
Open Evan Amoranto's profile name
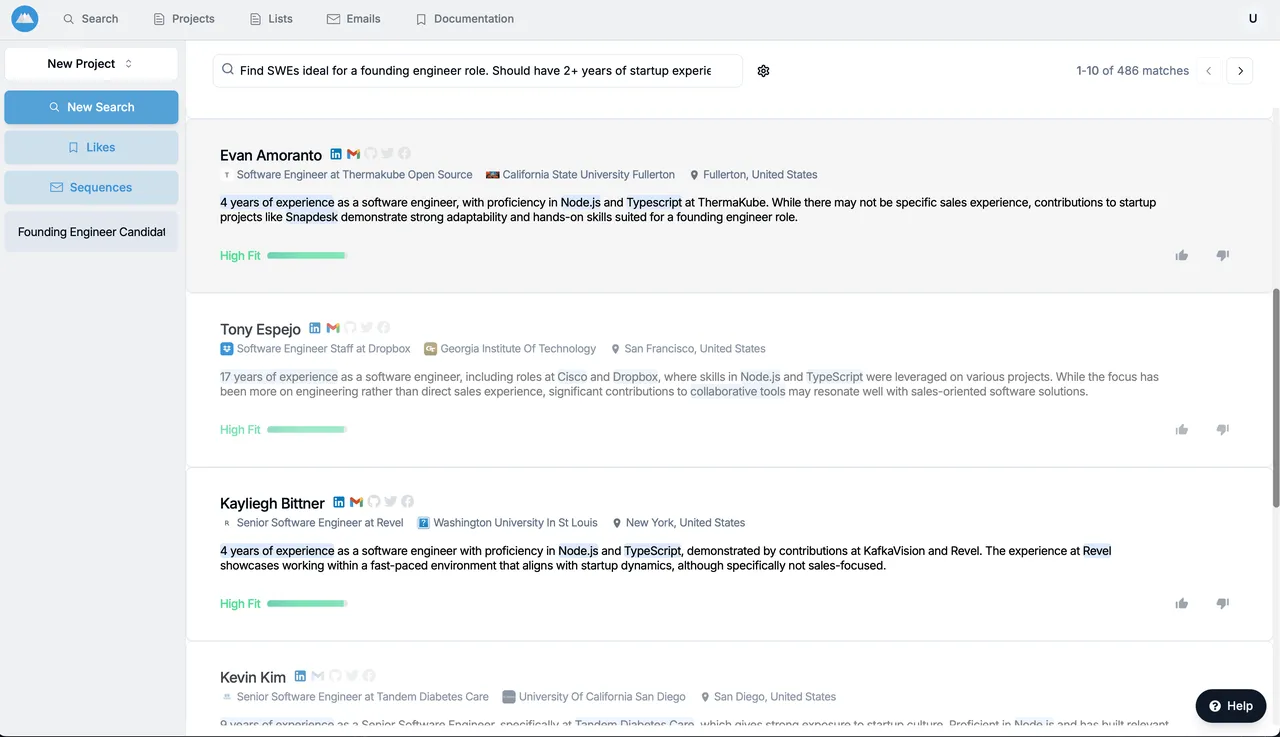tap(271, 155)
